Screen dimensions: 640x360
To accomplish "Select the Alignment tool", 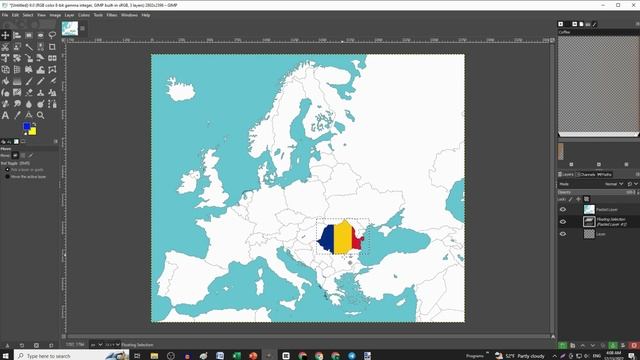I will (x=17, y=36).
